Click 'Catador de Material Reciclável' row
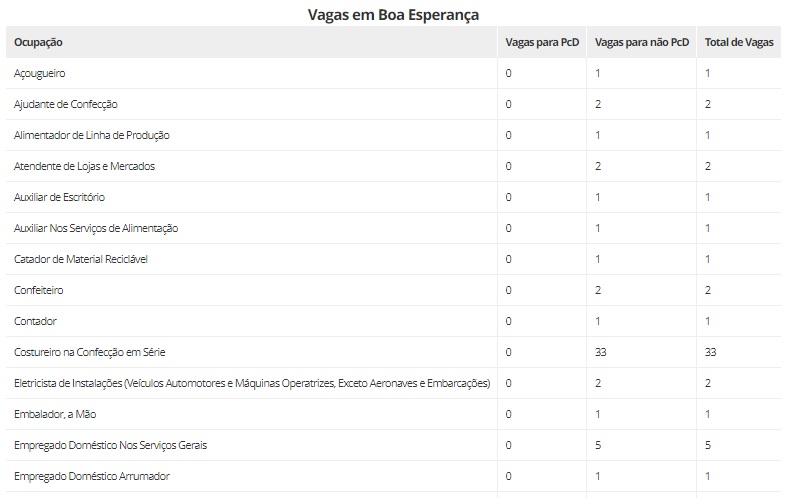The width and height of the screenshot is (804, 498). pyautogui.click(x=81, y=259)
